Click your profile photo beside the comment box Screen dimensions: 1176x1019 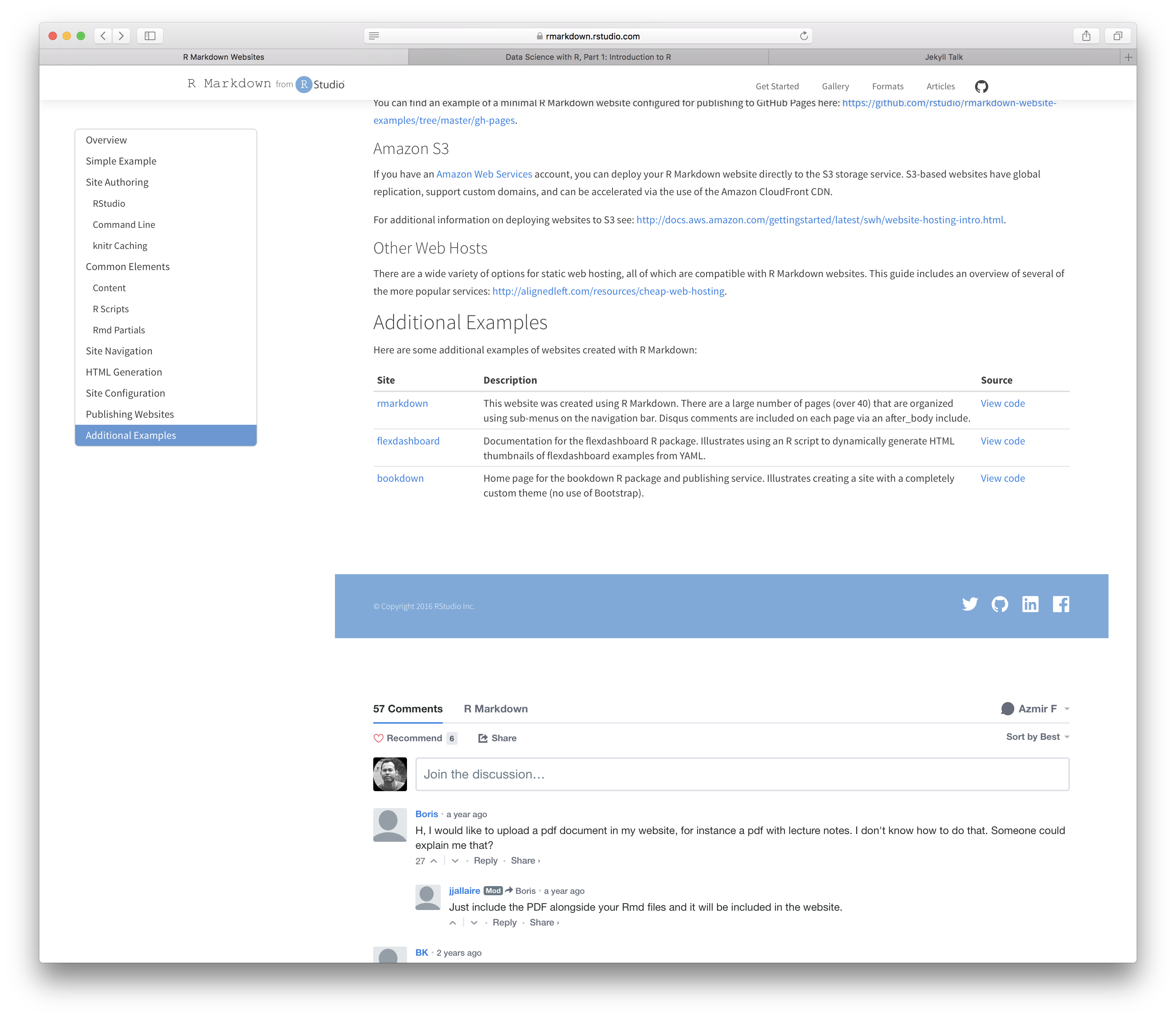[390, 774]
